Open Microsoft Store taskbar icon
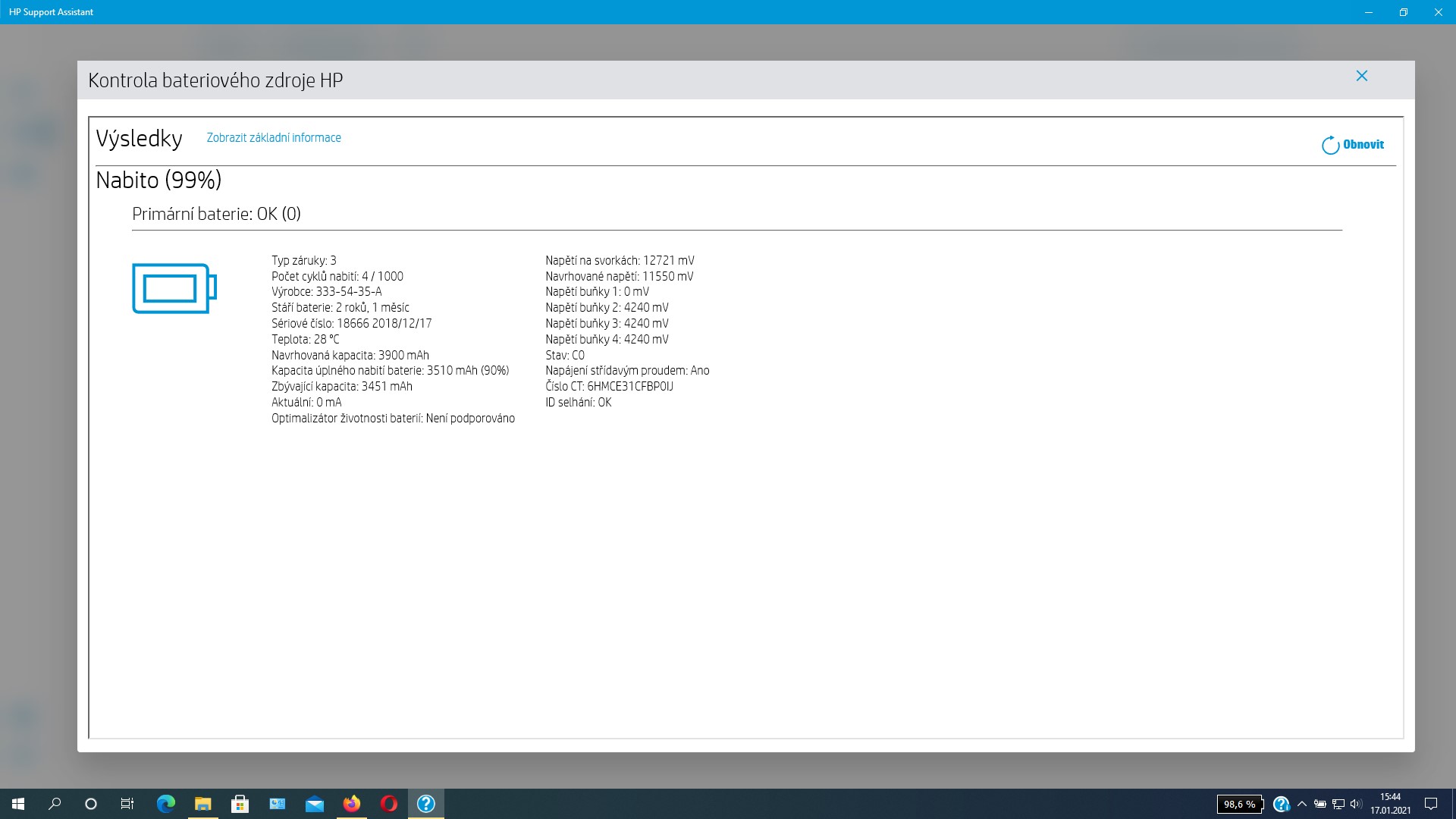The width and height of the screenshot is (1456, 819). point(240,804)
